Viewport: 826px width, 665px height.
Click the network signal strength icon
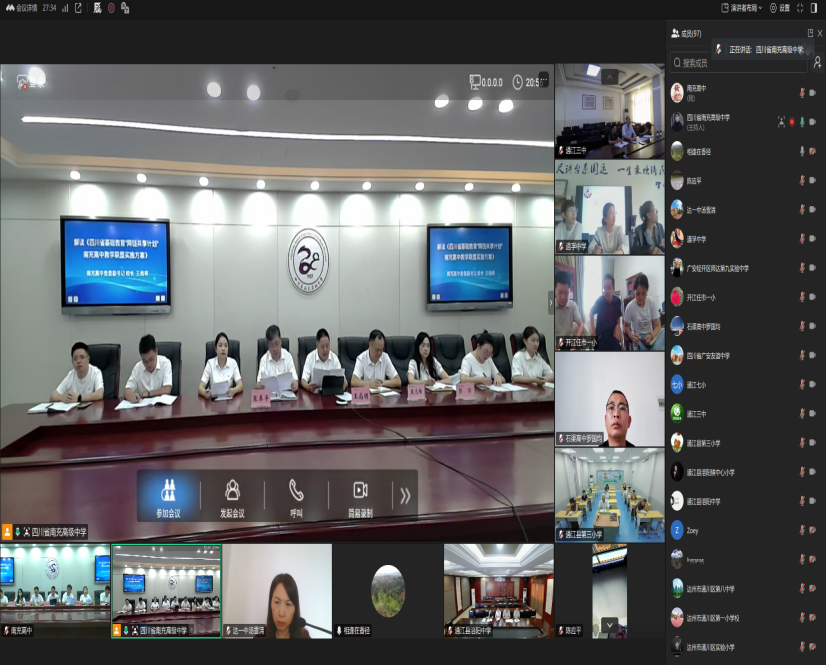coord(65,8)
